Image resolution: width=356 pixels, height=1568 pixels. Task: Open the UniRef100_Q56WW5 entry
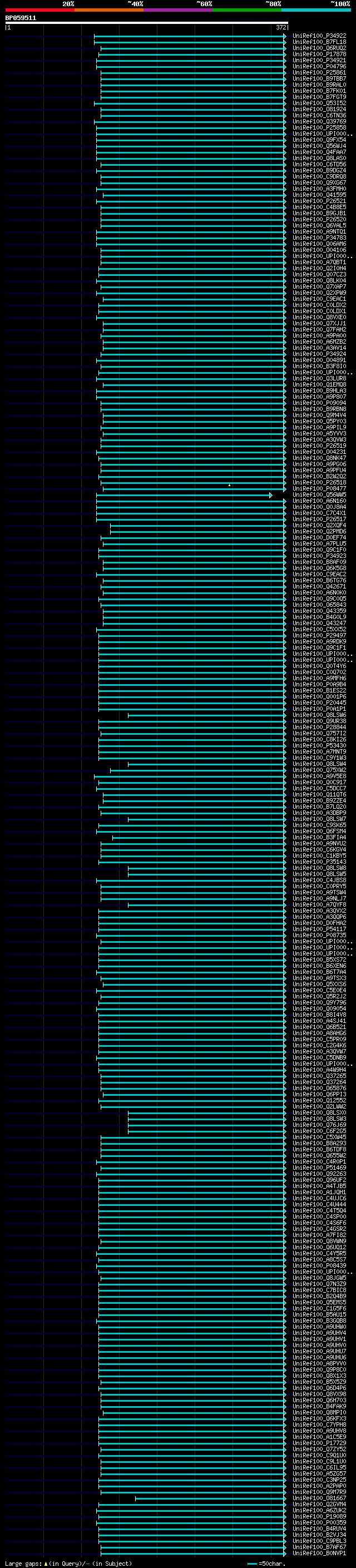[x=319, y=495]
